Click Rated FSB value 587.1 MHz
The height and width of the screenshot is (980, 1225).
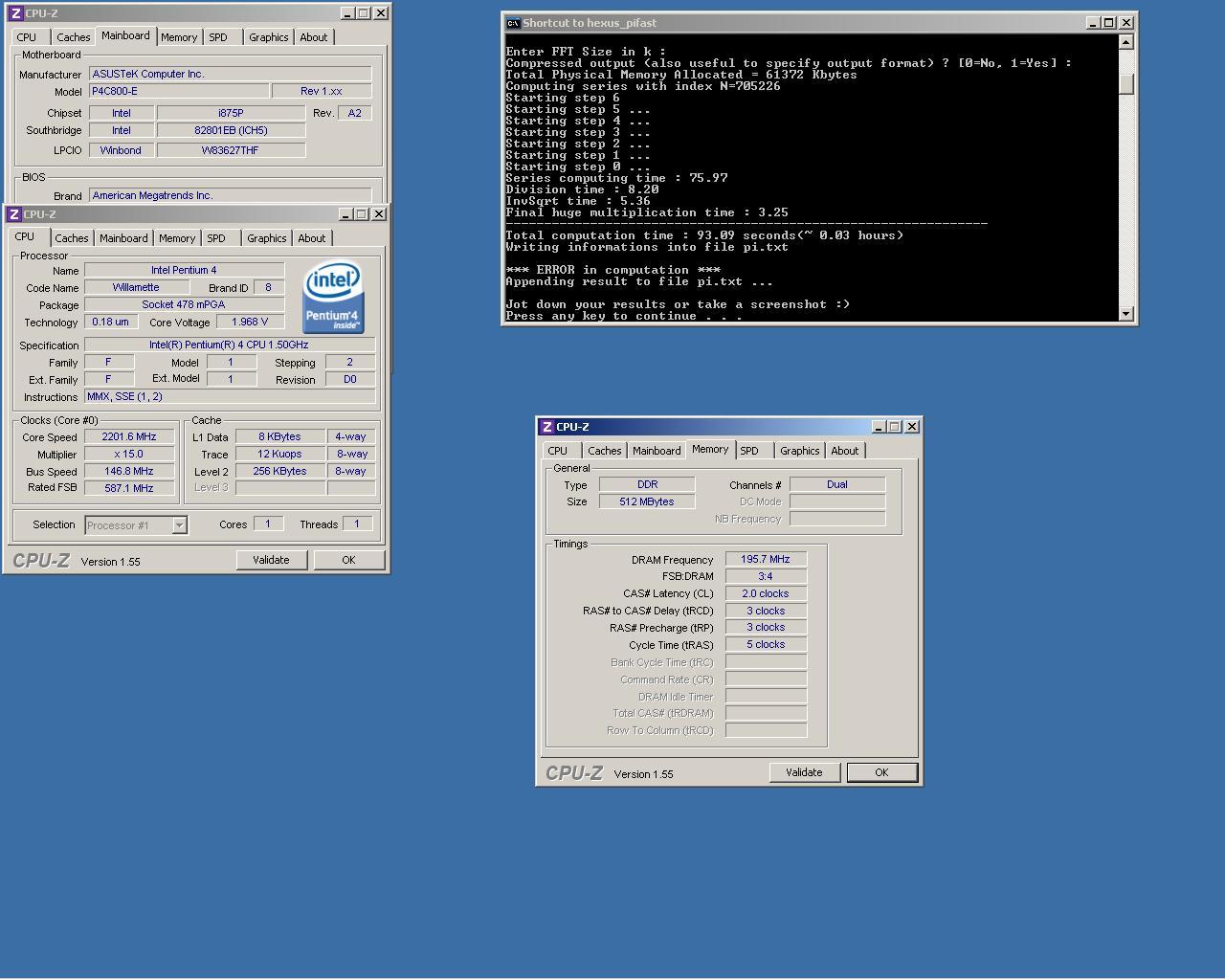[129, 488]
